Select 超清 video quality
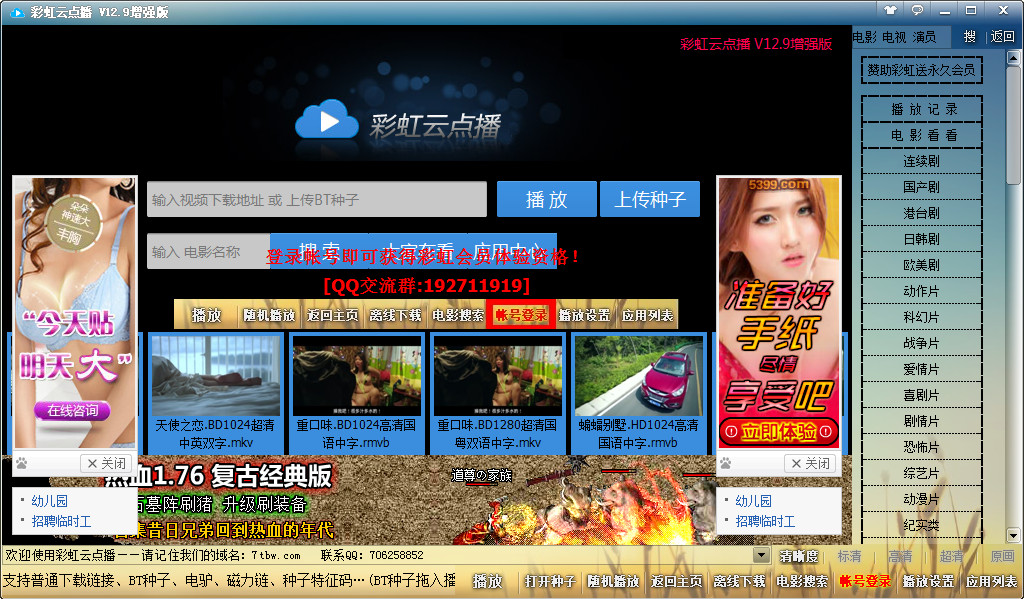Image resolution: width=1024 pixels, height=599 pixels. click(x=951, y=557)
